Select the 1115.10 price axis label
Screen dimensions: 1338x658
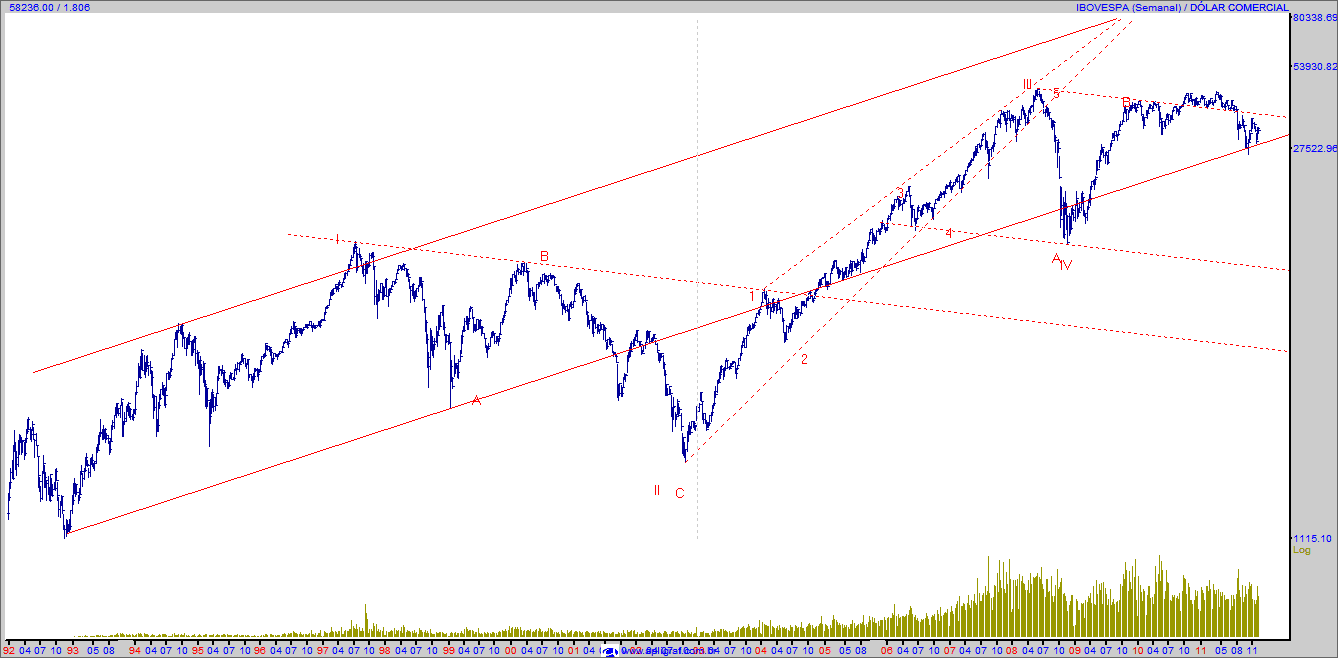pos(1312,538)
